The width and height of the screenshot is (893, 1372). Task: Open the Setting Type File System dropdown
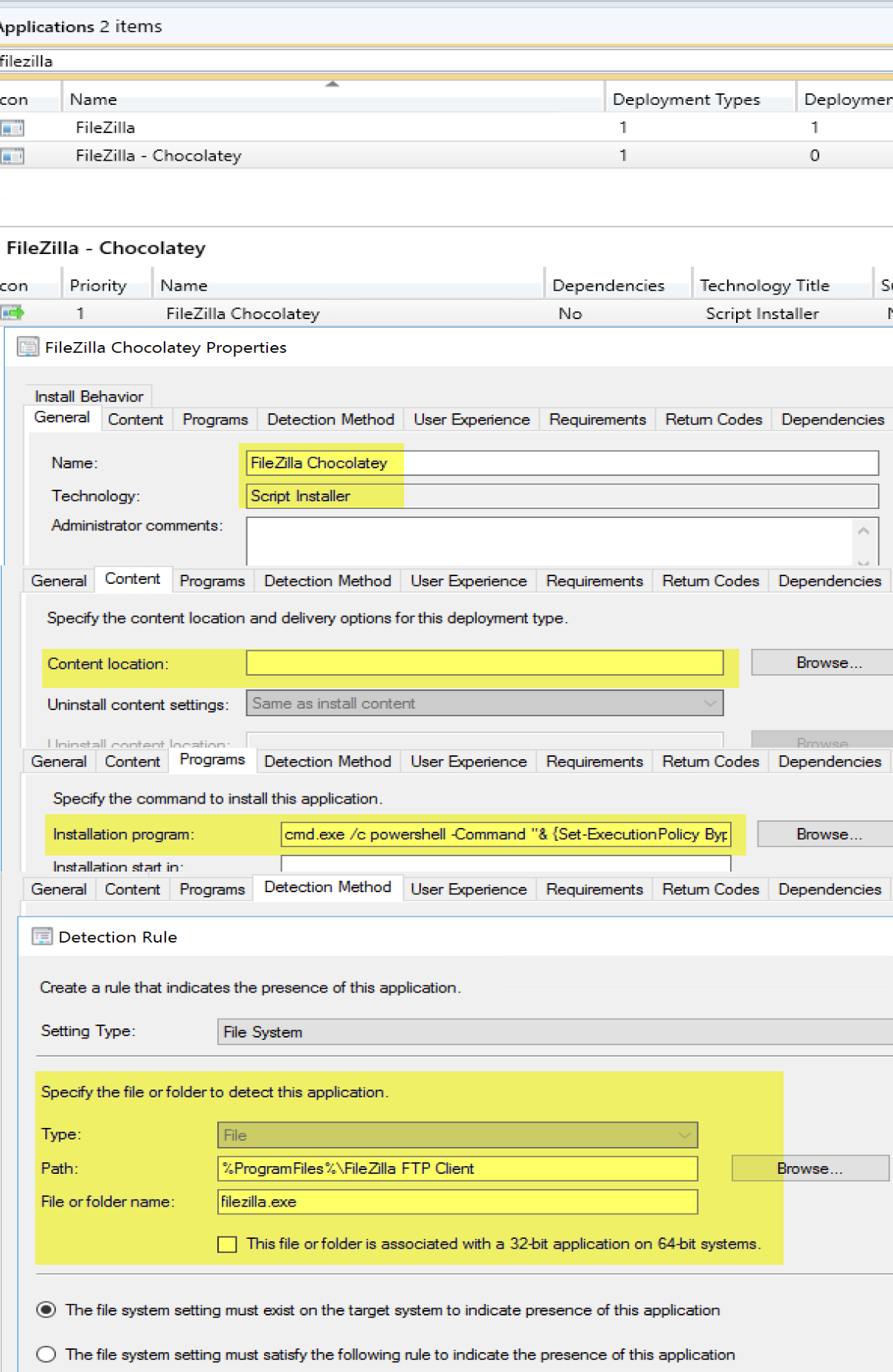554,1032
